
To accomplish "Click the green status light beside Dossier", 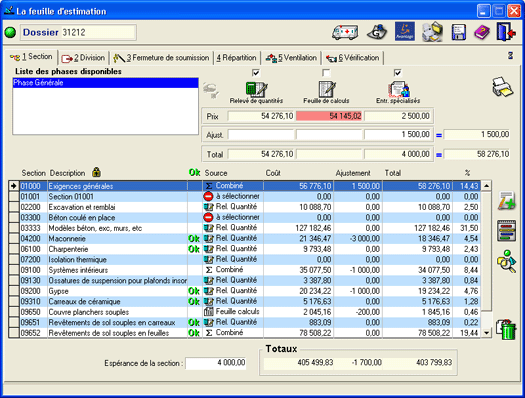I will [10, 32].
